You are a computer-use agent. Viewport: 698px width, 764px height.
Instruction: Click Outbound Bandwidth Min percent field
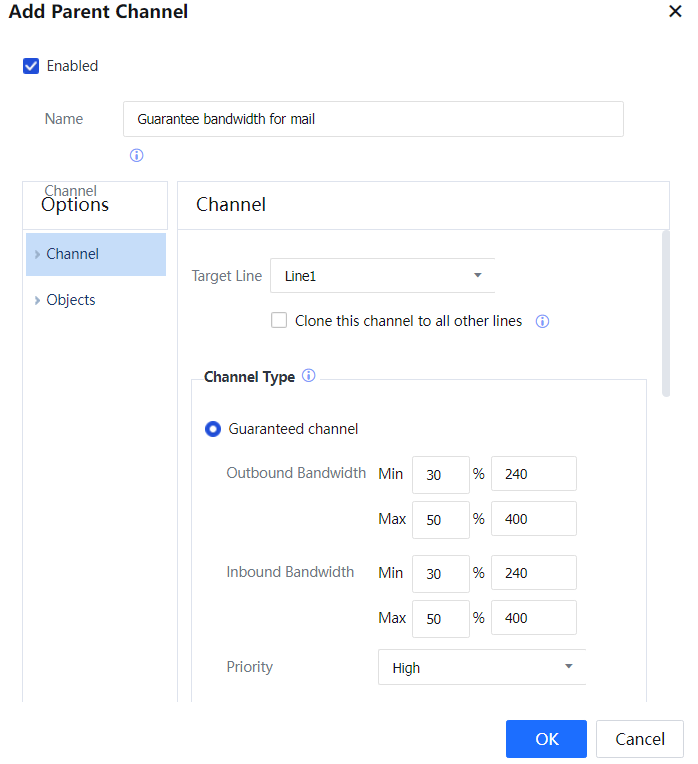pos(440,475)
